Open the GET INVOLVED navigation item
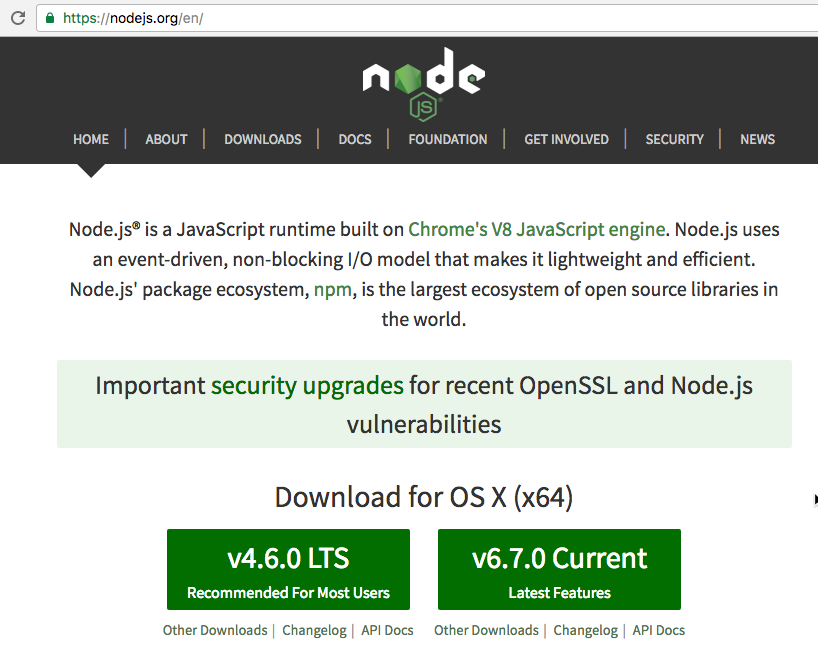Image resolution: width=818 pixels, height=652 pixels. pos(566,139)
